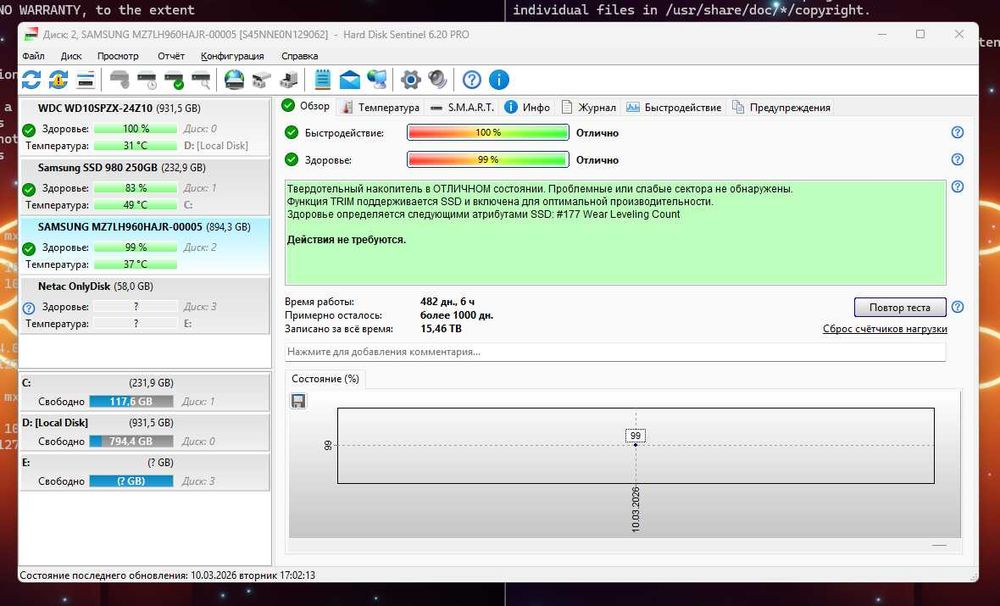Maximize the Hard Disk Sentinel window
Viewport: 1000px width, 606px height.
920,34
